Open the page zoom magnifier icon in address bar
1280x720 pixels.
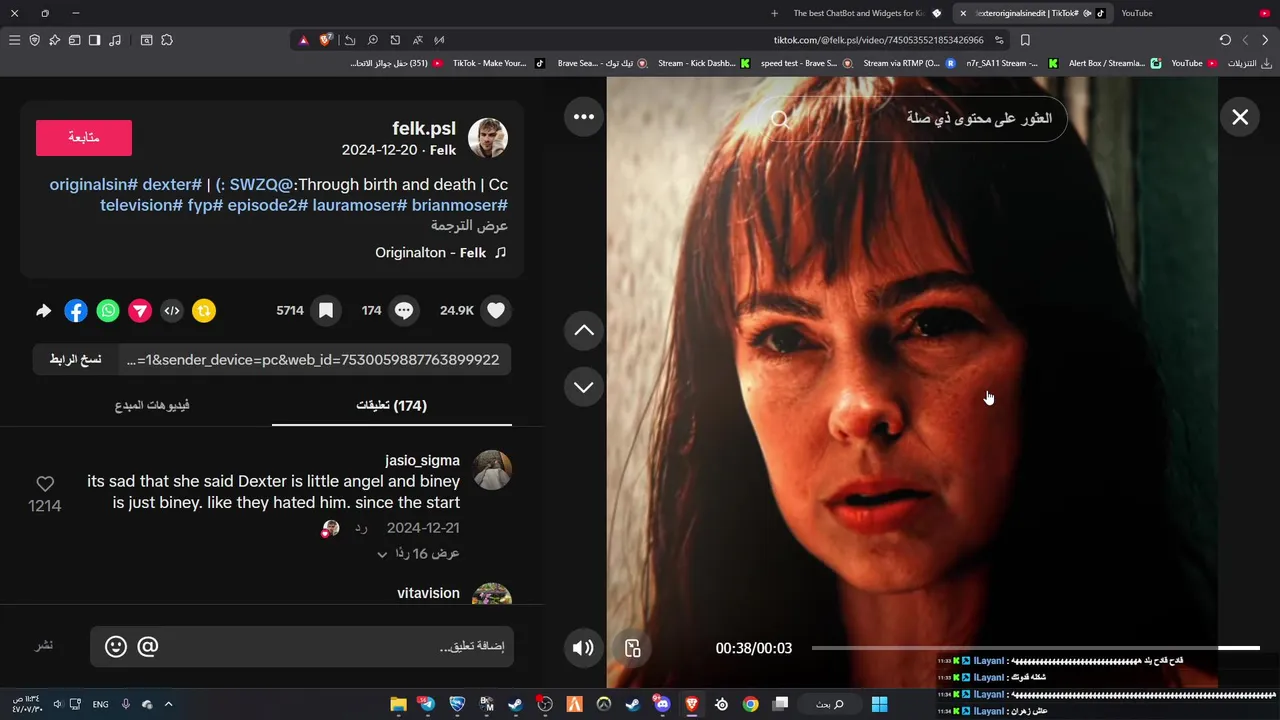pyautogui.click(x=372, y=40)
